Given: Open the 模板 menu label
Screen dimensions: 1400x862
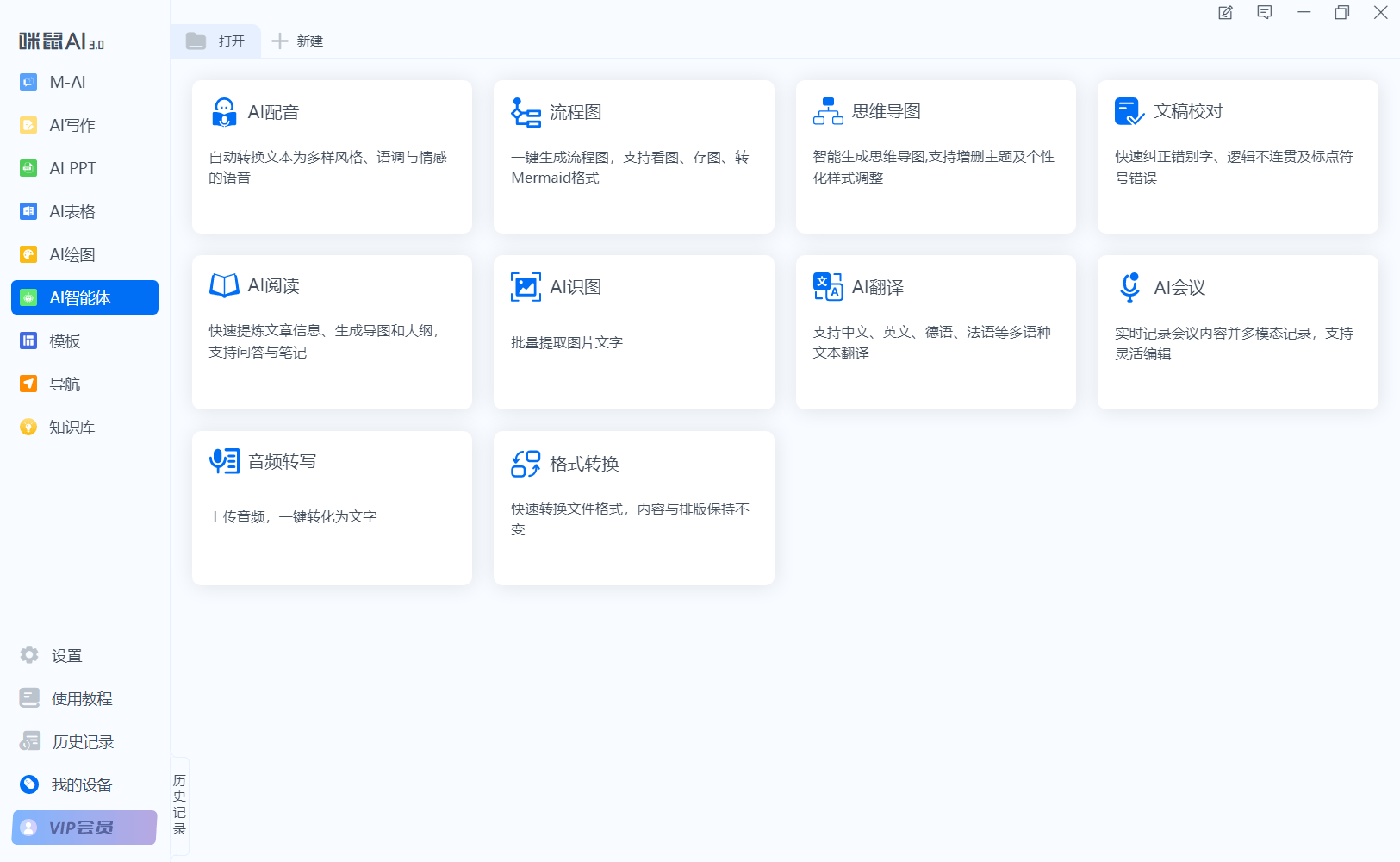Looking at the screenshot, I should pyautogui.click(x=65, y=340).
